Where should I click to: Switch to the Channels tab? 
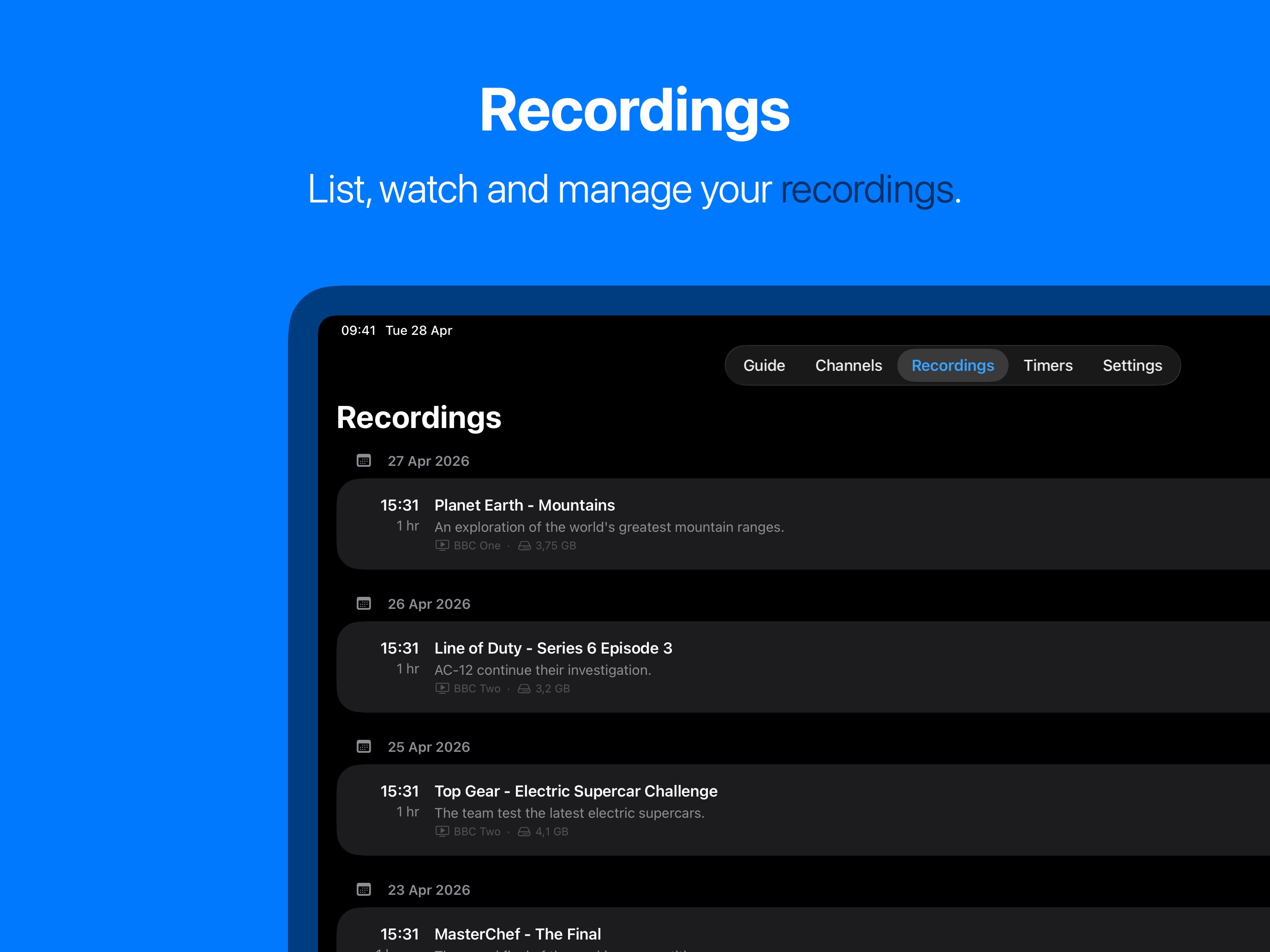849,366
